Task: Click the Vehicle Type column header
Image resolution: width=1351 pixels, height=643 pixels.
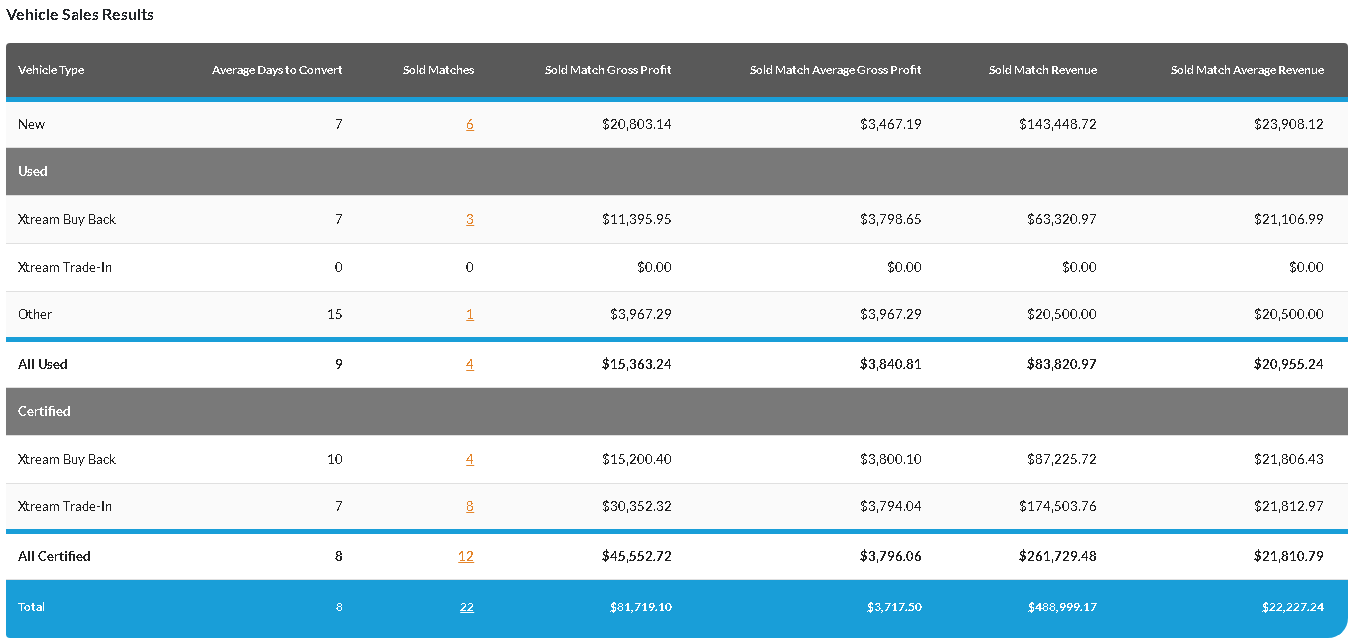Action: point(51,70)
